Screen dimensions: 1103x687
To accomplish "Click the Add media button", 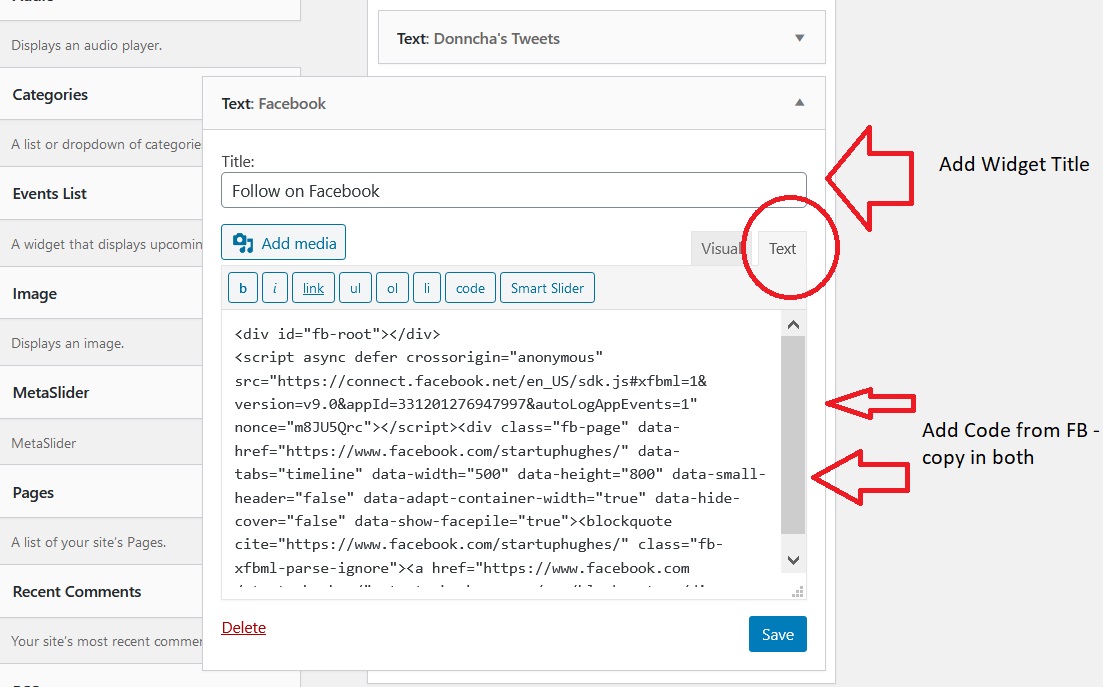I will [283, 243].
